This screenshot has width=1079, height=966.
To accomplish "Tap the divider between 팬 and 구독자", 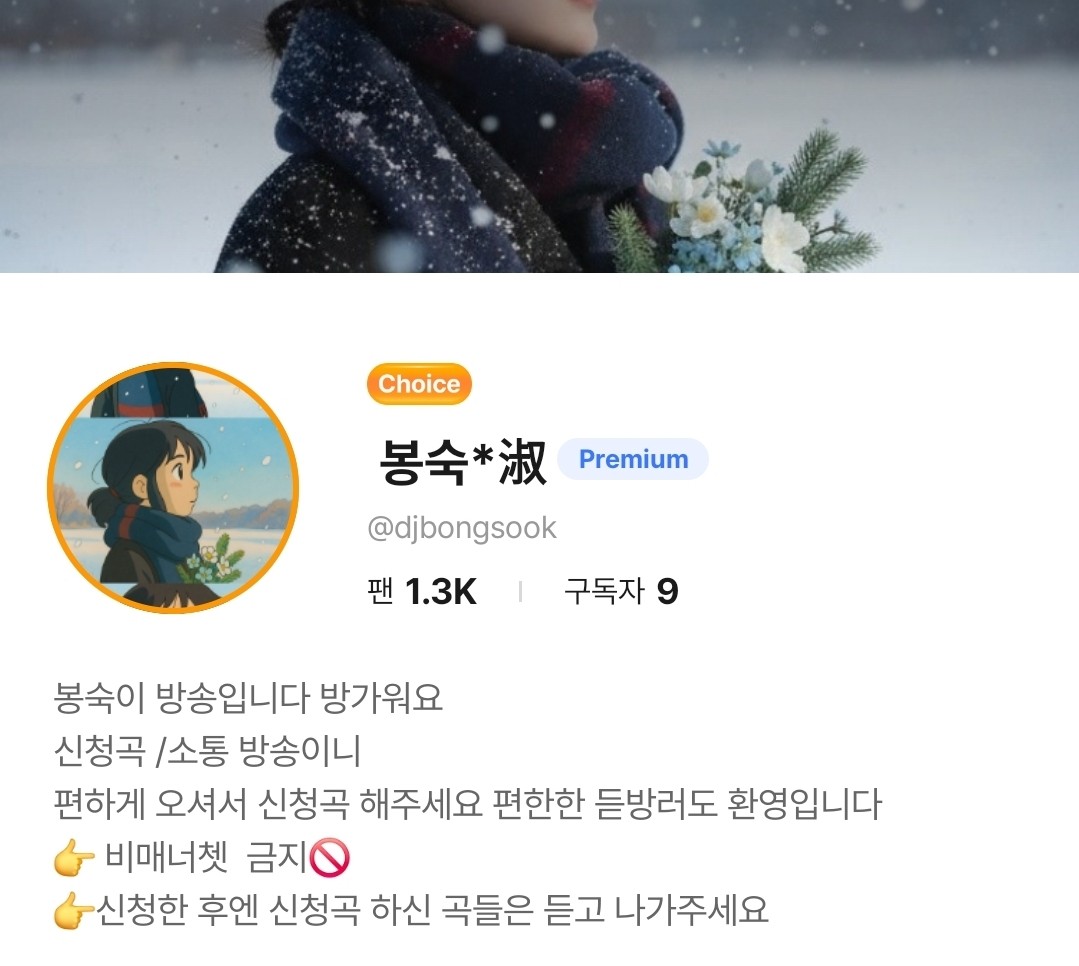I will [x=521, y=592].
